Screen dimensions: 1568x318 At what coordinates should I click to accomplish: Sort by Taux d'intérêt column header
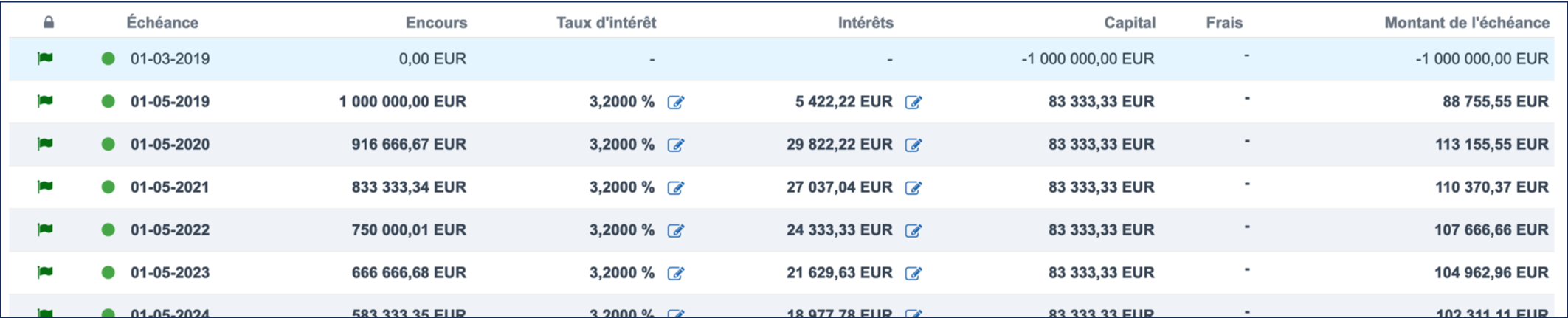point(606,23)
